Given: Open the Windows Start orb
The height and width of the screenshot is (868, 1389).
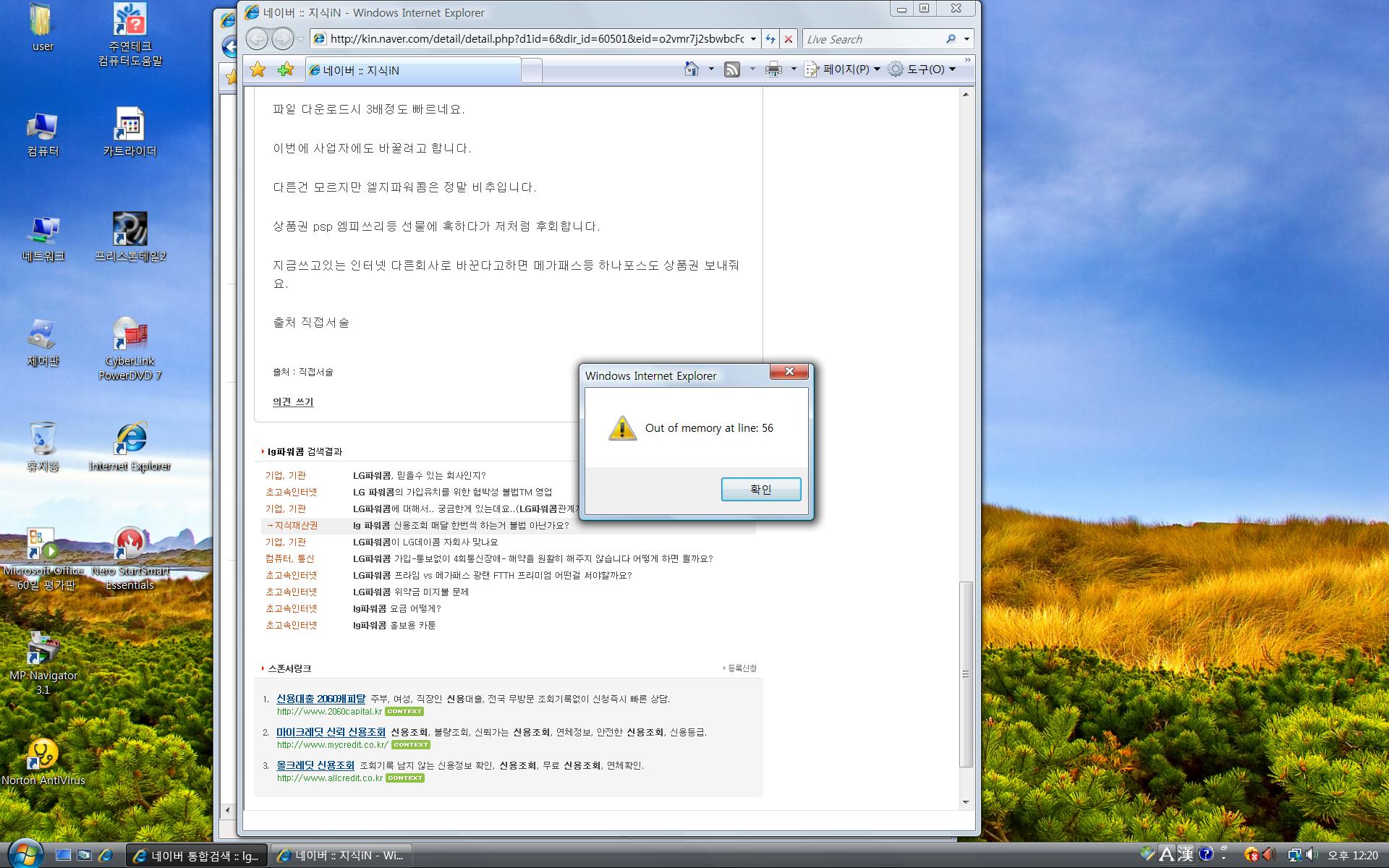Looking at the screenshot, I should (25, 854).
